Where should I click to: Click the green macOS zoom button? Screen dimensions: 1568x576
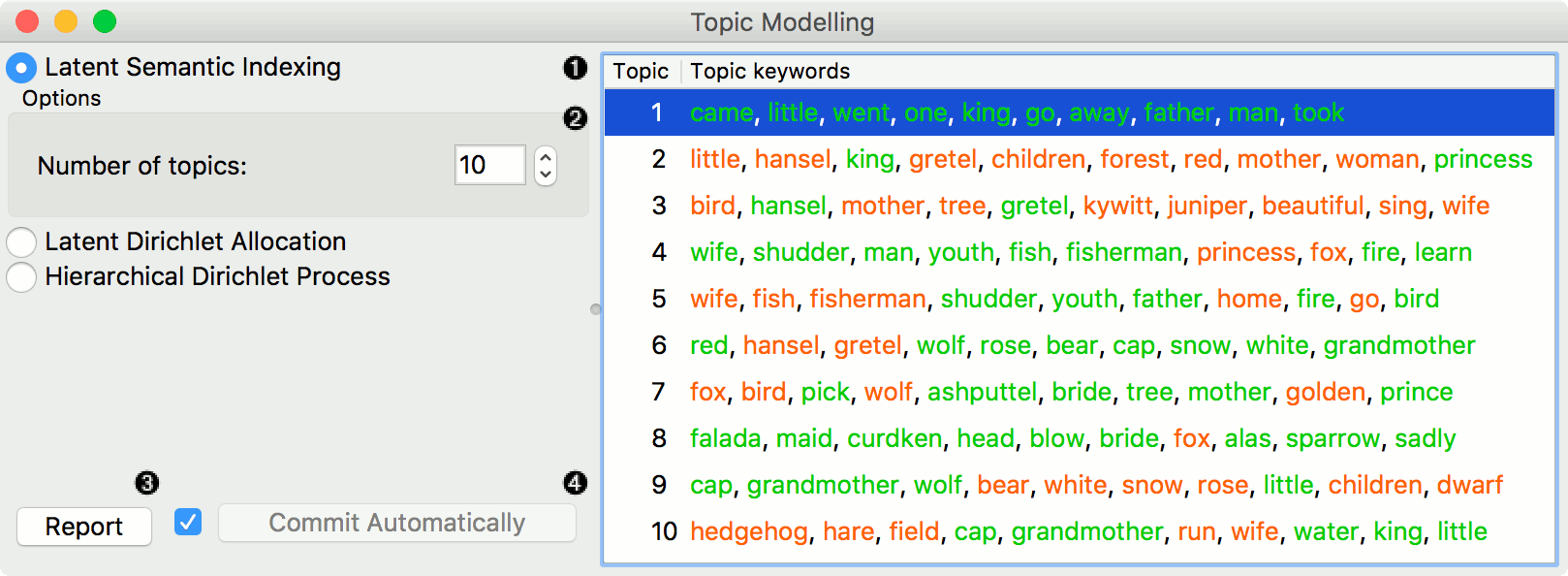tap(105, 21)
